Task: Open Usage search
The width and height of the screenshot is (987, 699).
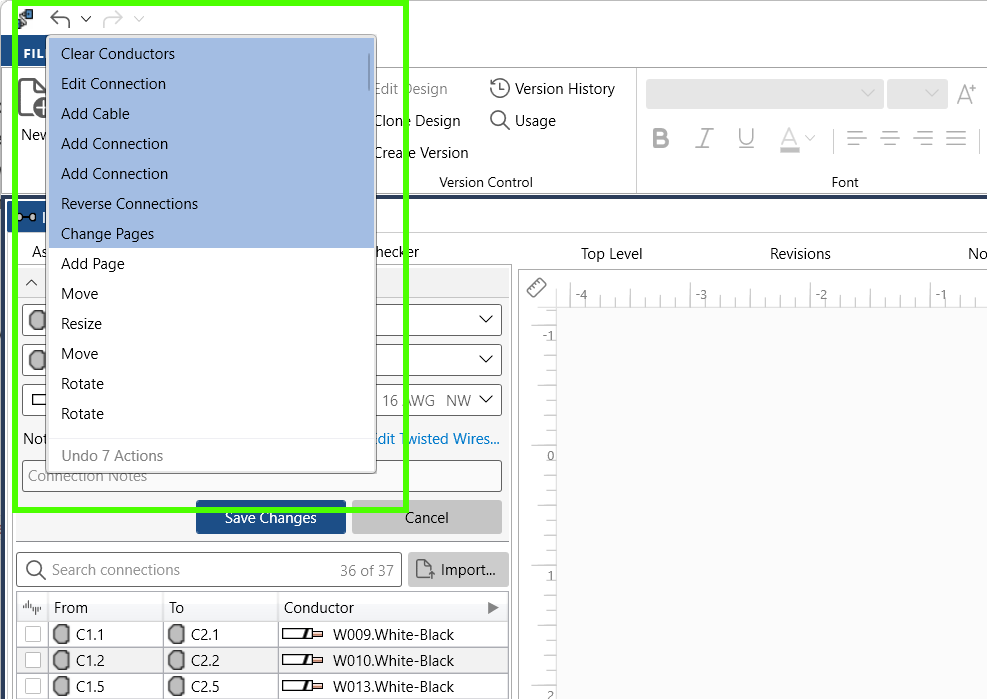Action: (x=523, y=121)
